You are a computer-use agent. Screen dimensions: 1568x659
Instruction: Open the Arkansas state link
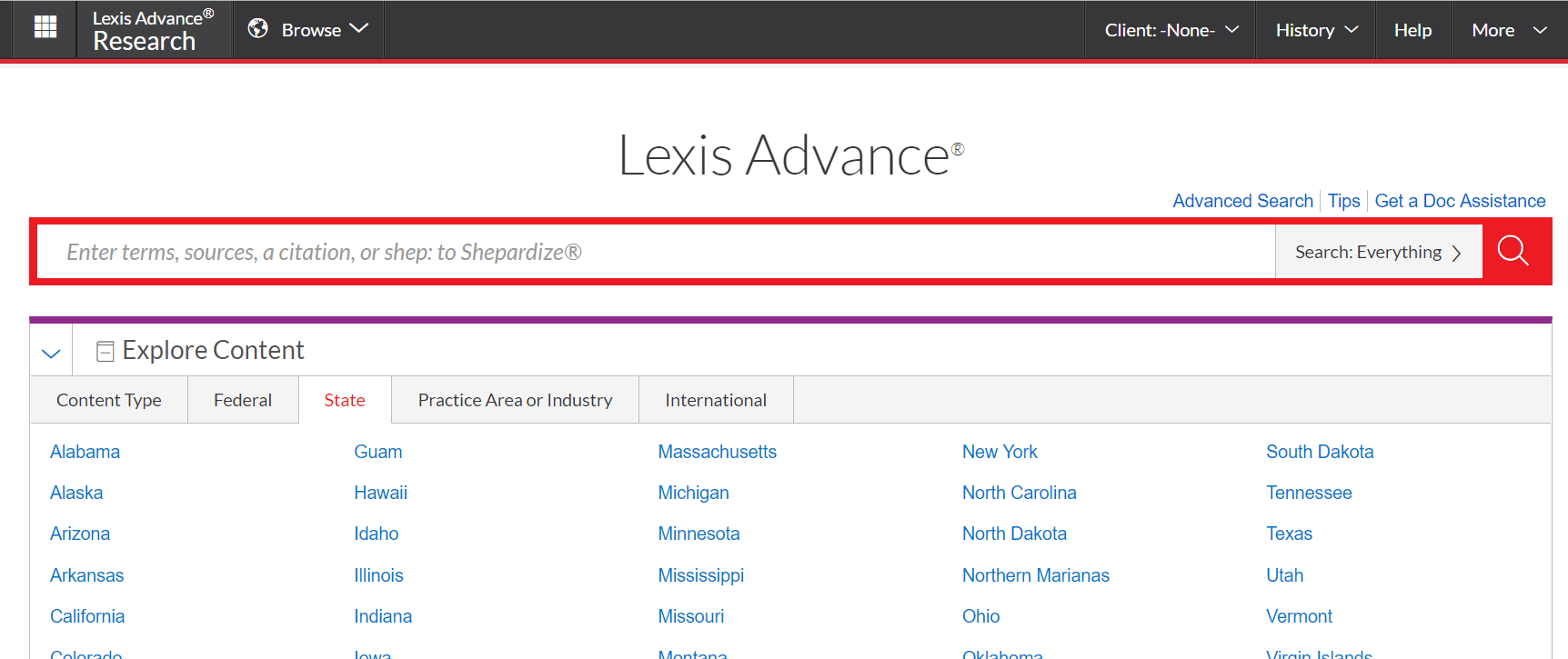86,575
